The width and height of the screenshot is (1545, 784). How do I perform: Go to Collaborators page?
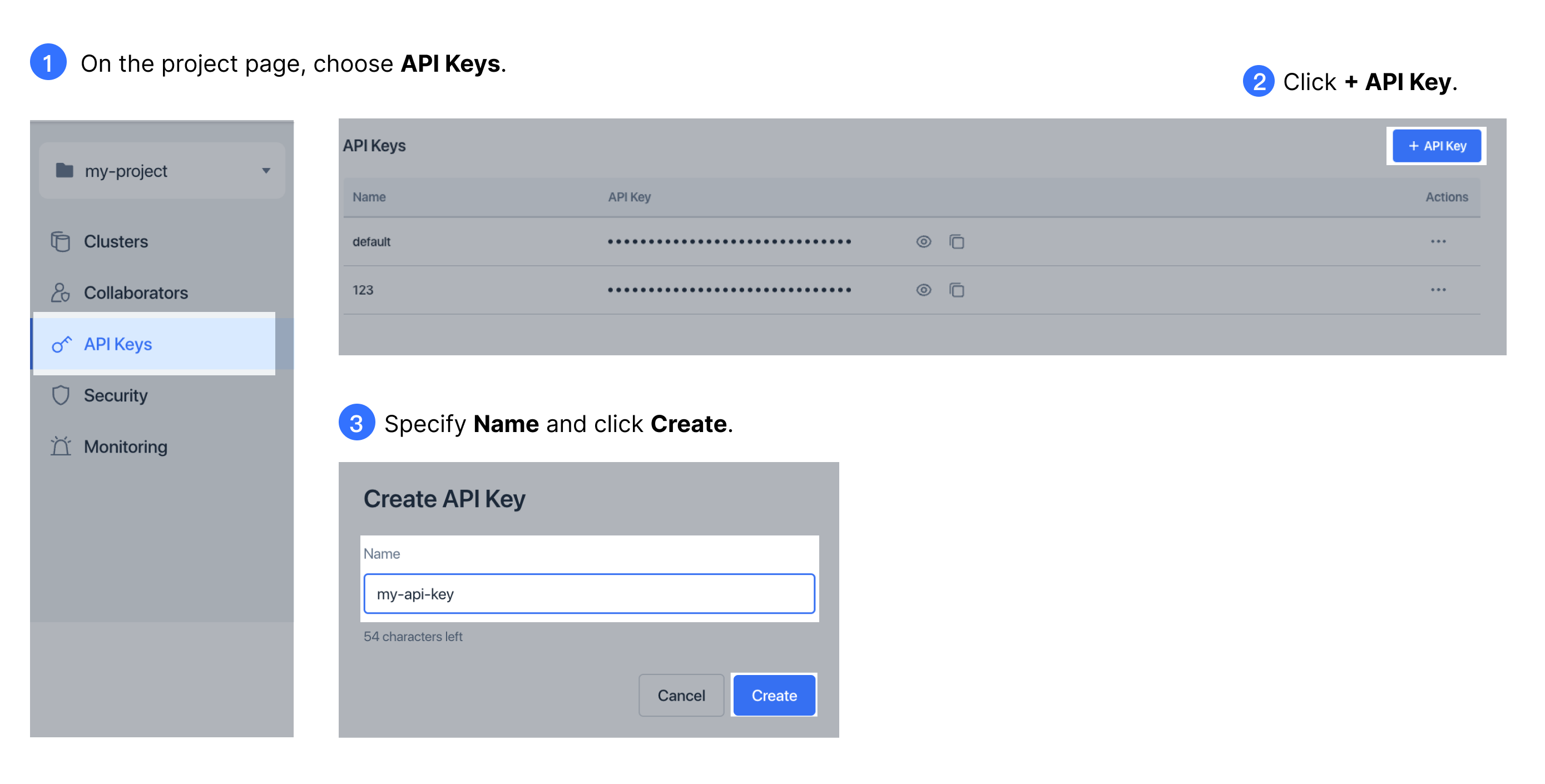tap(136, 292)
